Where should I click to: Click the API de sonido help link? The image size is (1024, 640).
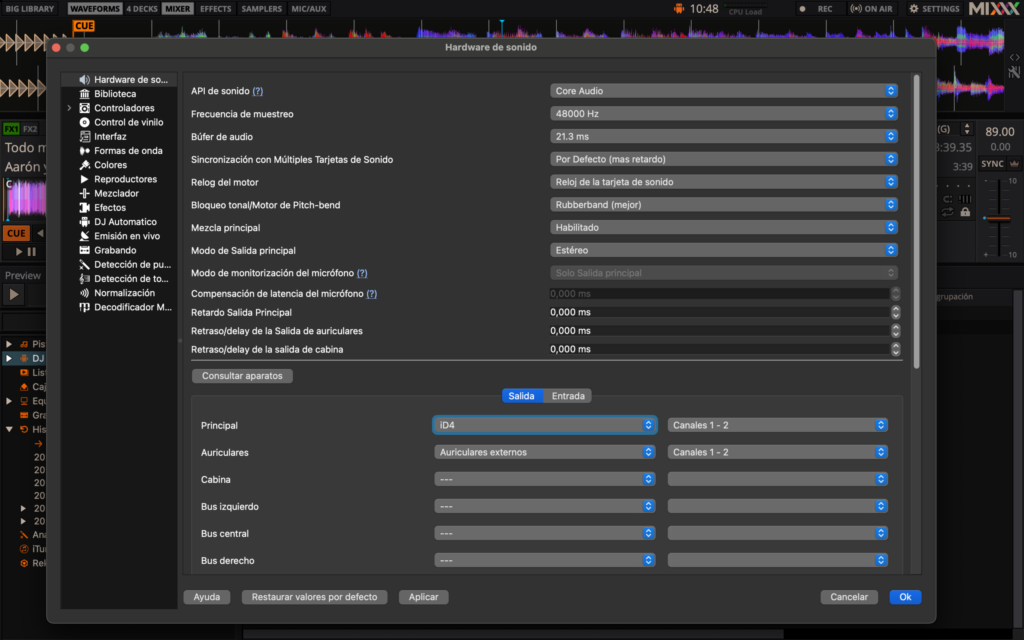258,91
